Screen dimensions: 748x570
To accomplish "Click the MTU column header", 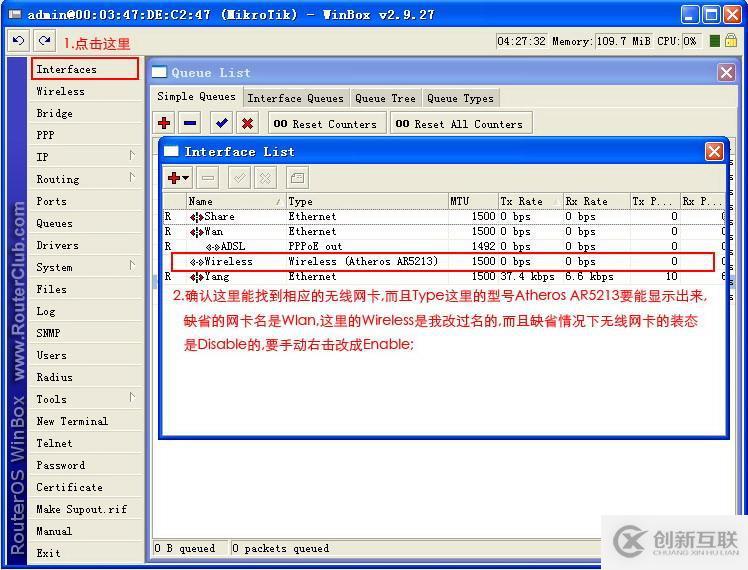I will pos(473,201).
